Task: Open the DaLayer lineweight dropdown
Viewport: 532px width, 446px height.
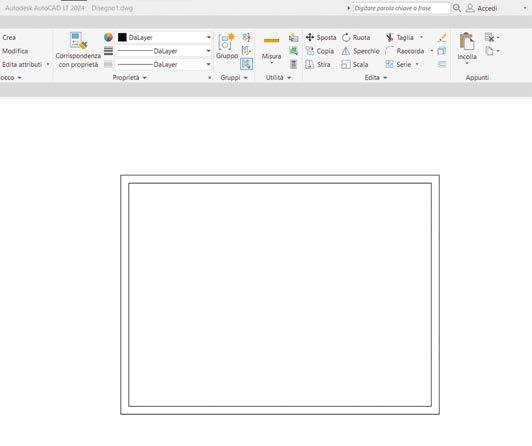Action: 164,51
